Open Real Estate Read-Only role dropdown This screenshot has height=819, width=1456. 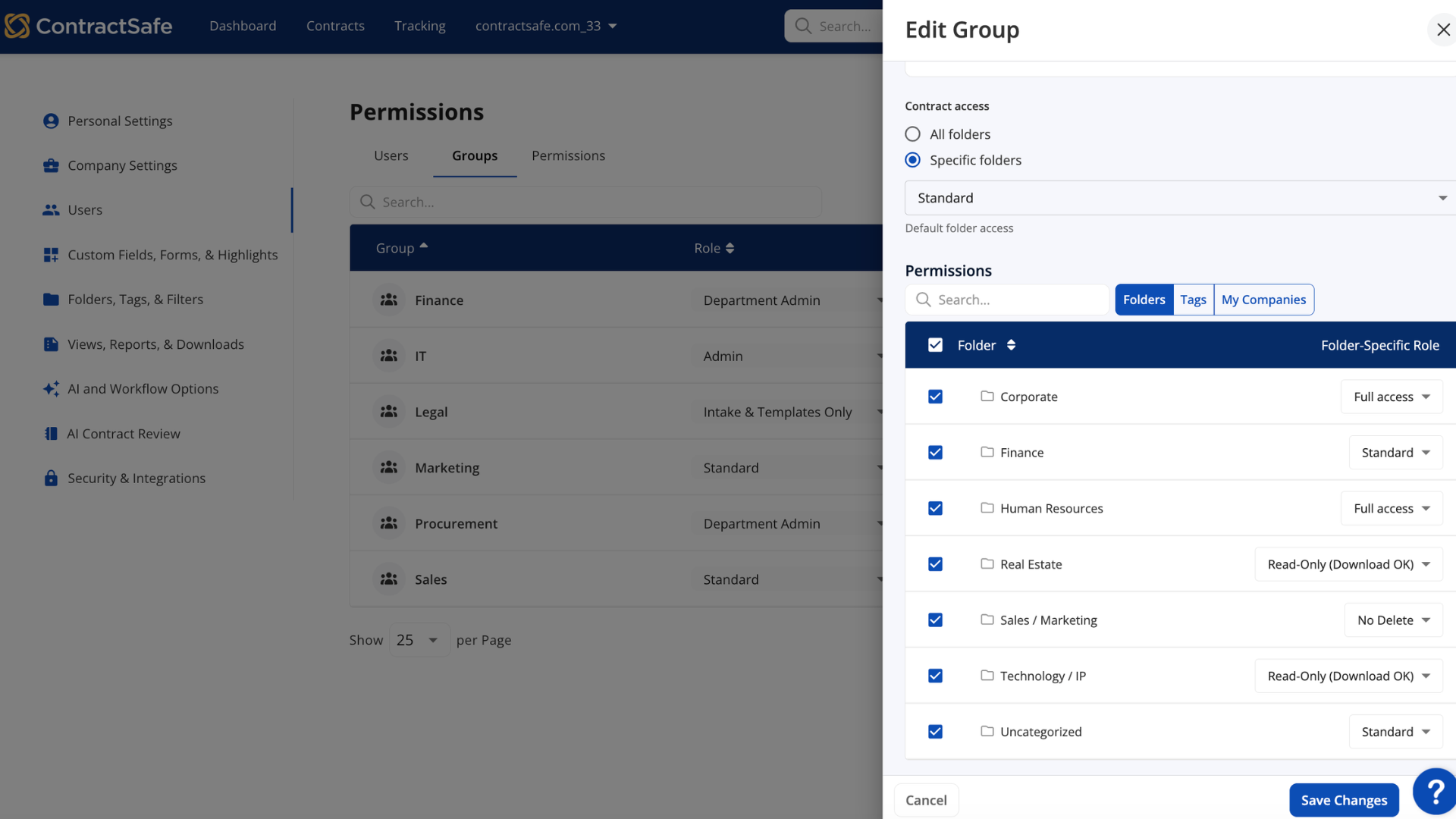[1348, 564]
